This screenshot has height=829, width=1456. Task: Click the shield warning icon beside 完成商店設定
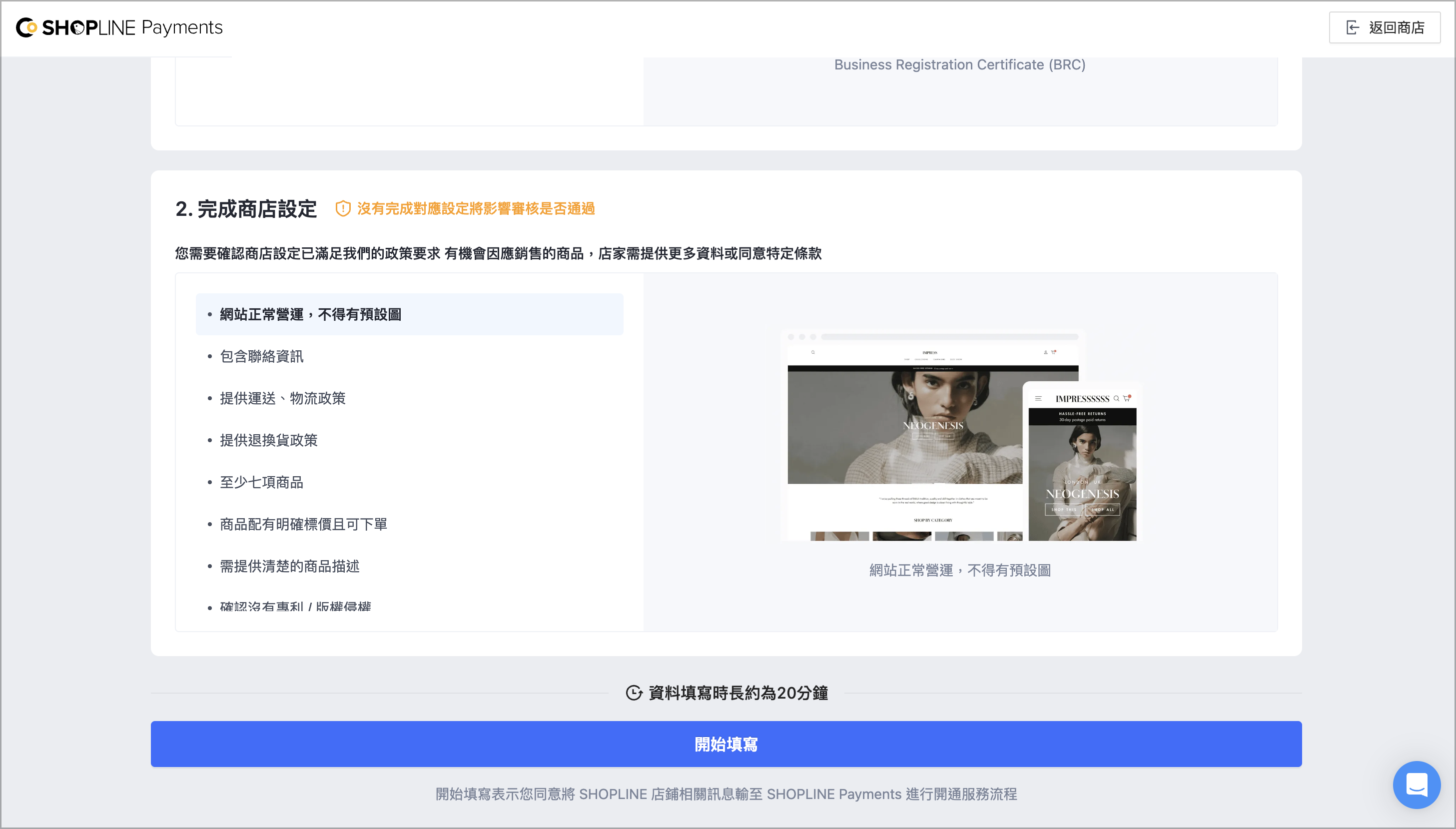(x=343, y=209)
